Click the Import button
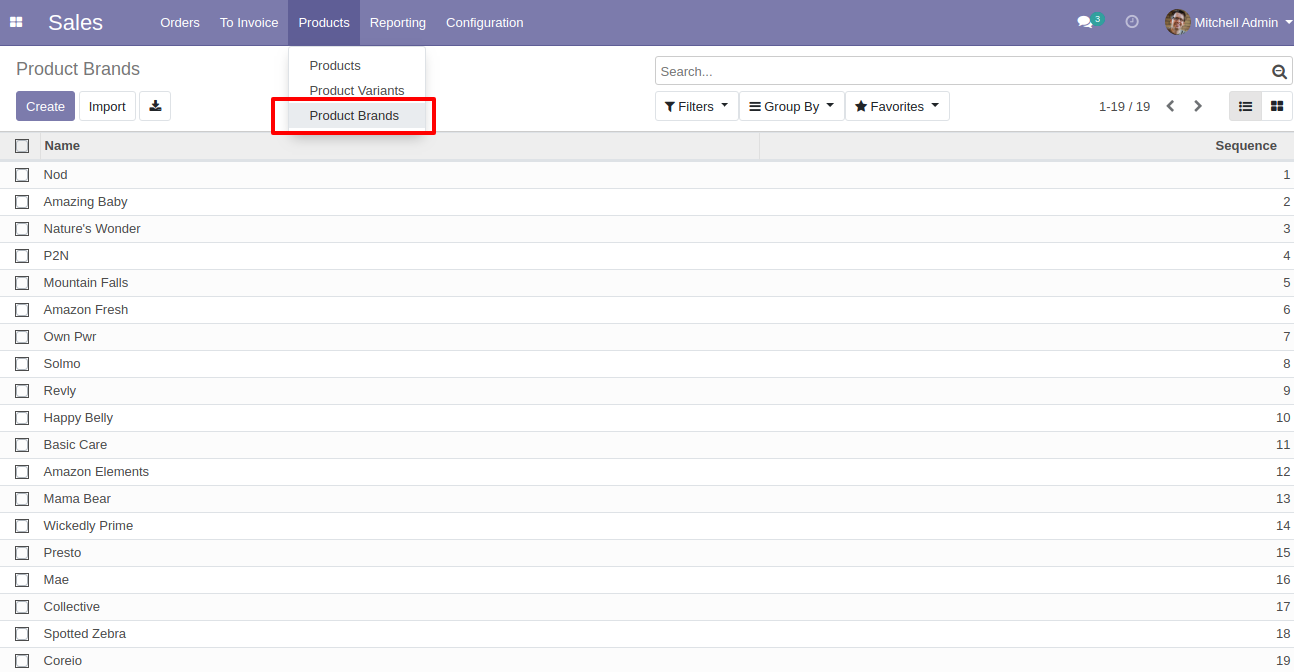Viewport: 1294px width, 672px height. click(107, 106)
